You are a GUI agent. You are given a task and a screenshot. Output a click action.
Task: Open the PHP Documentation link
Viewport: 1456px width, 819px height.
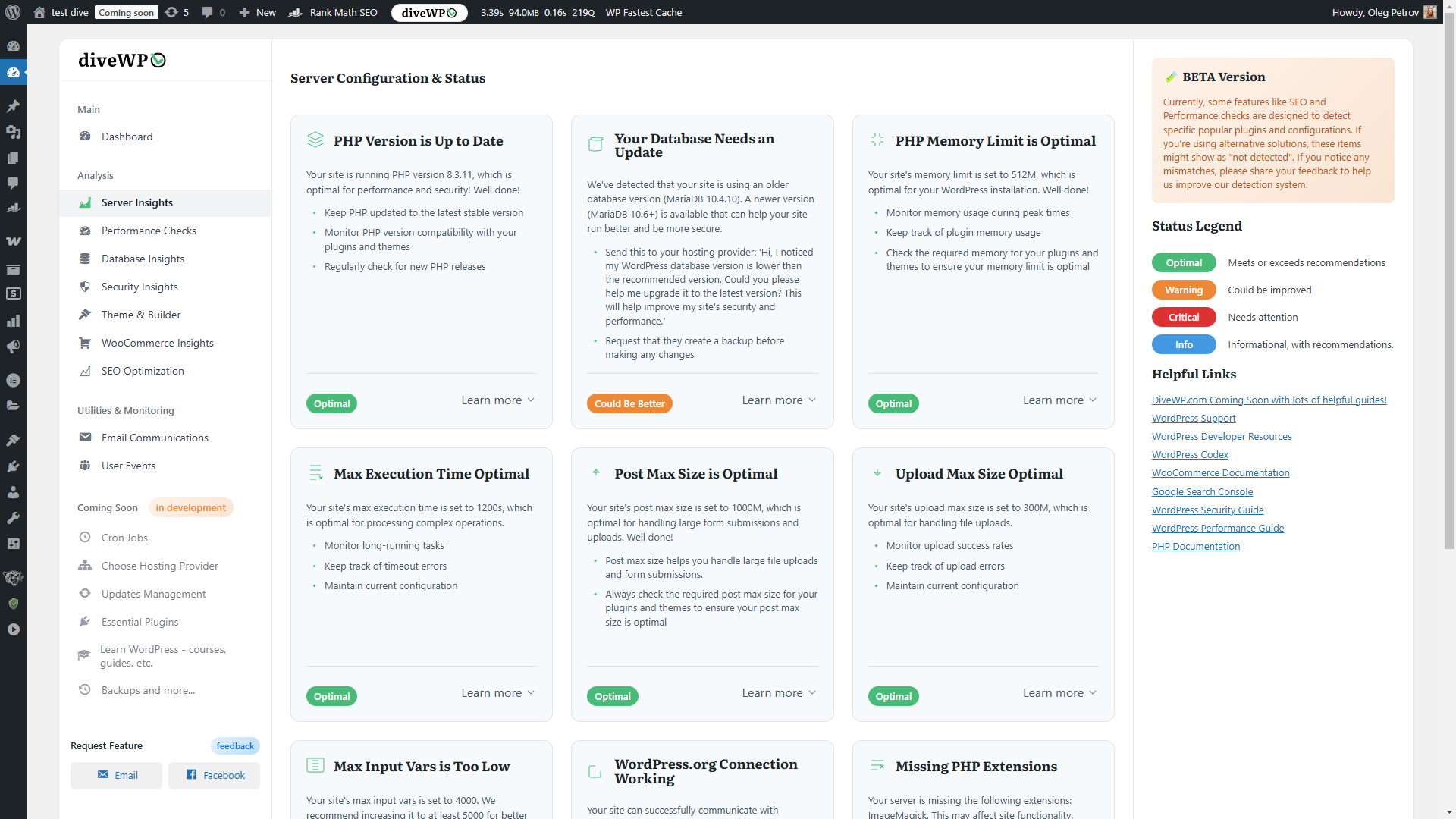pos(1196,546)
